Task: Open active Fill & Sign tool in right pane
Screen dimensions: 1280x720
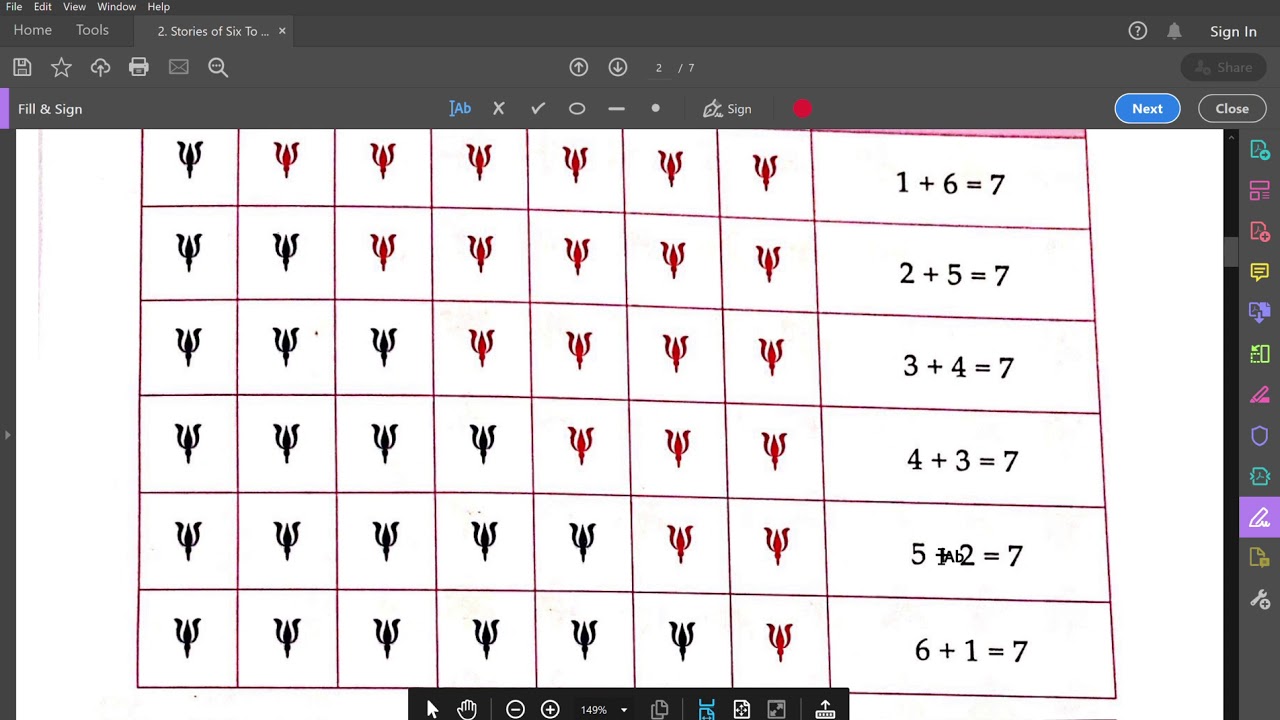Action: (x=1259, y=518)
